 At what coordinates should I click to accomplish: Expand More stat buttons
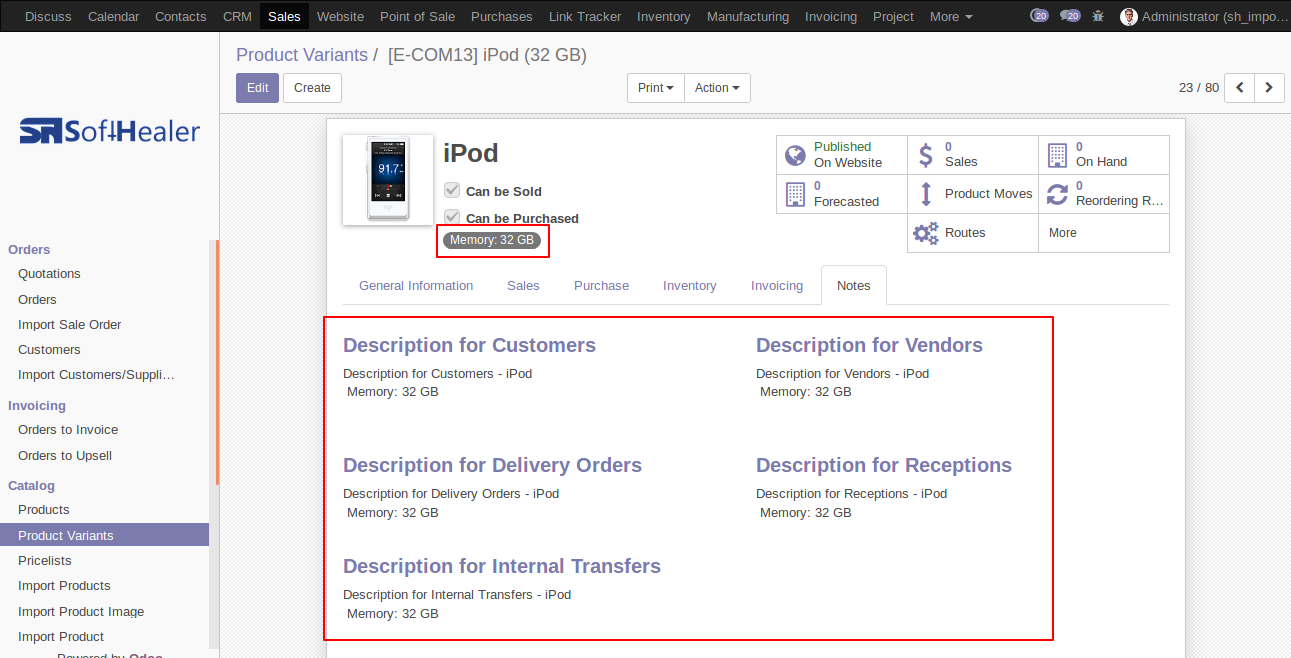coord(1104,233)
